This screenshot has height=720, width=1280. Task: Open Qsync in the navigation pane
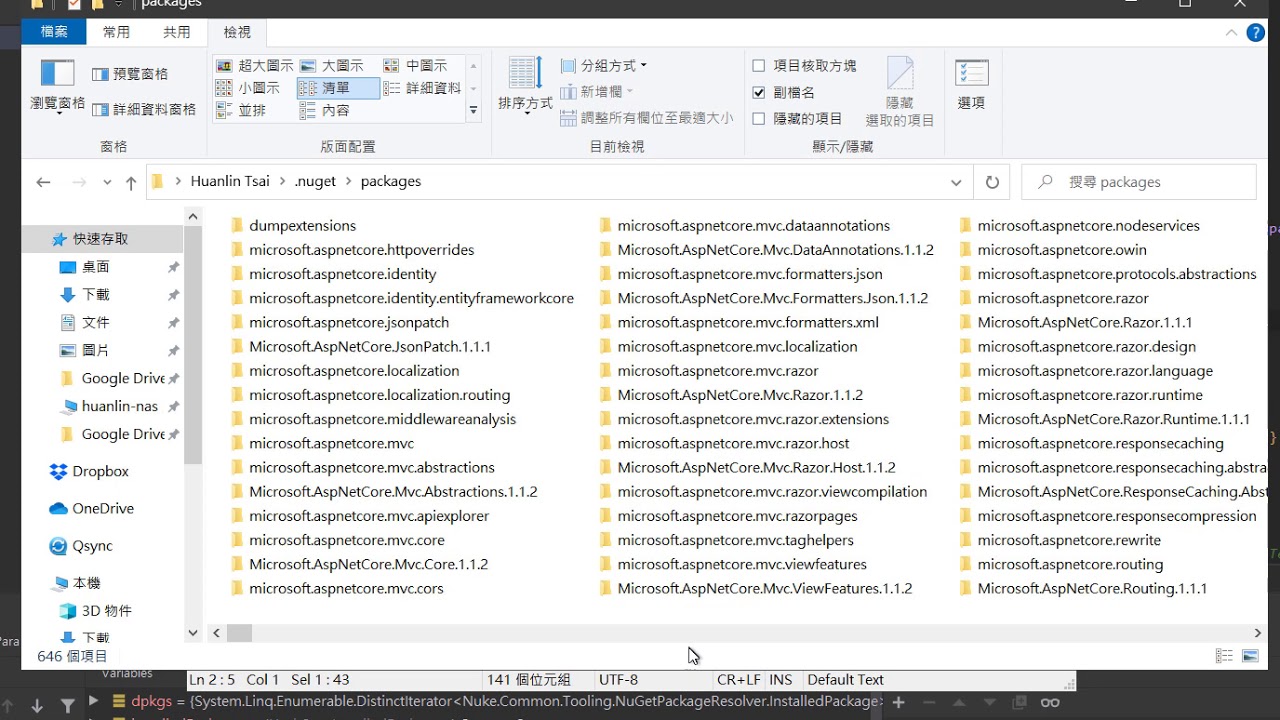(81, 546)
